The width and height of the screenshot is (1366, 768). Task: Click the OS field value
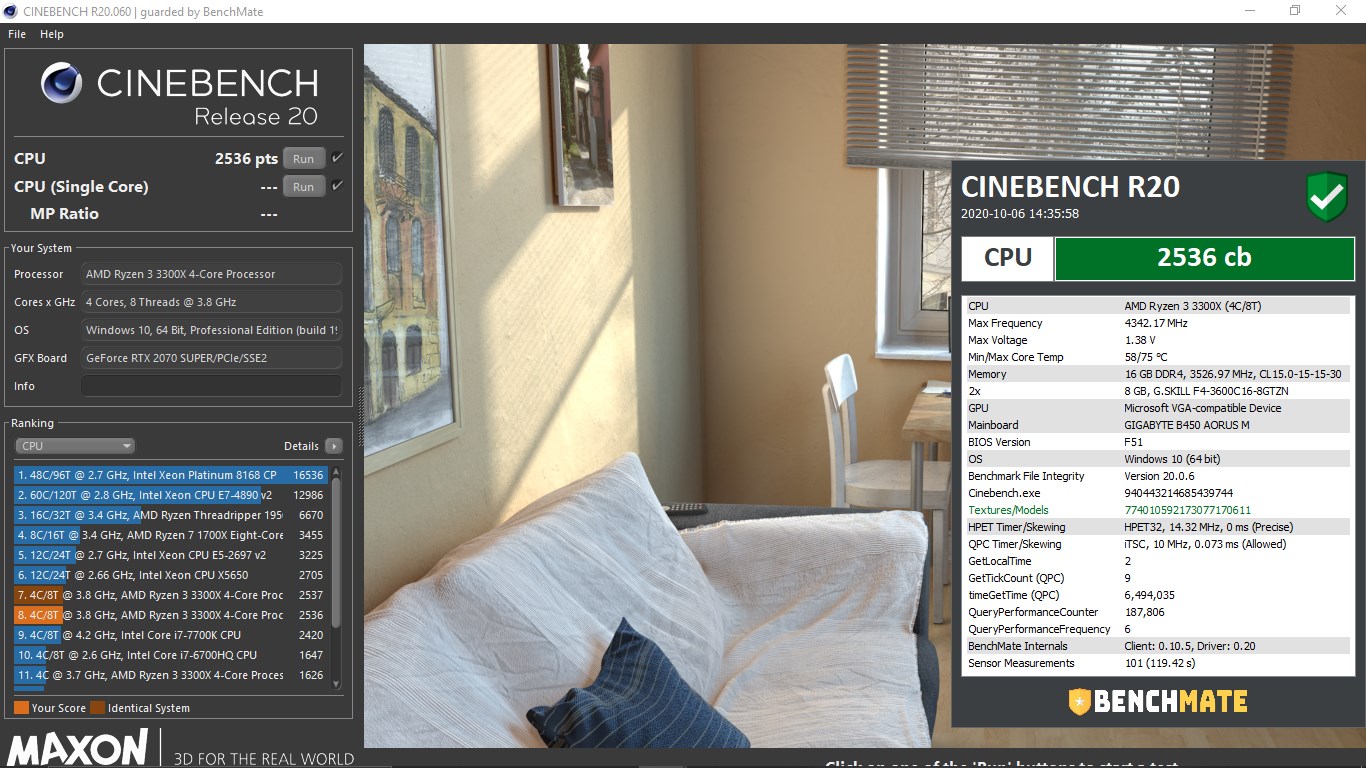pos(211,330)
